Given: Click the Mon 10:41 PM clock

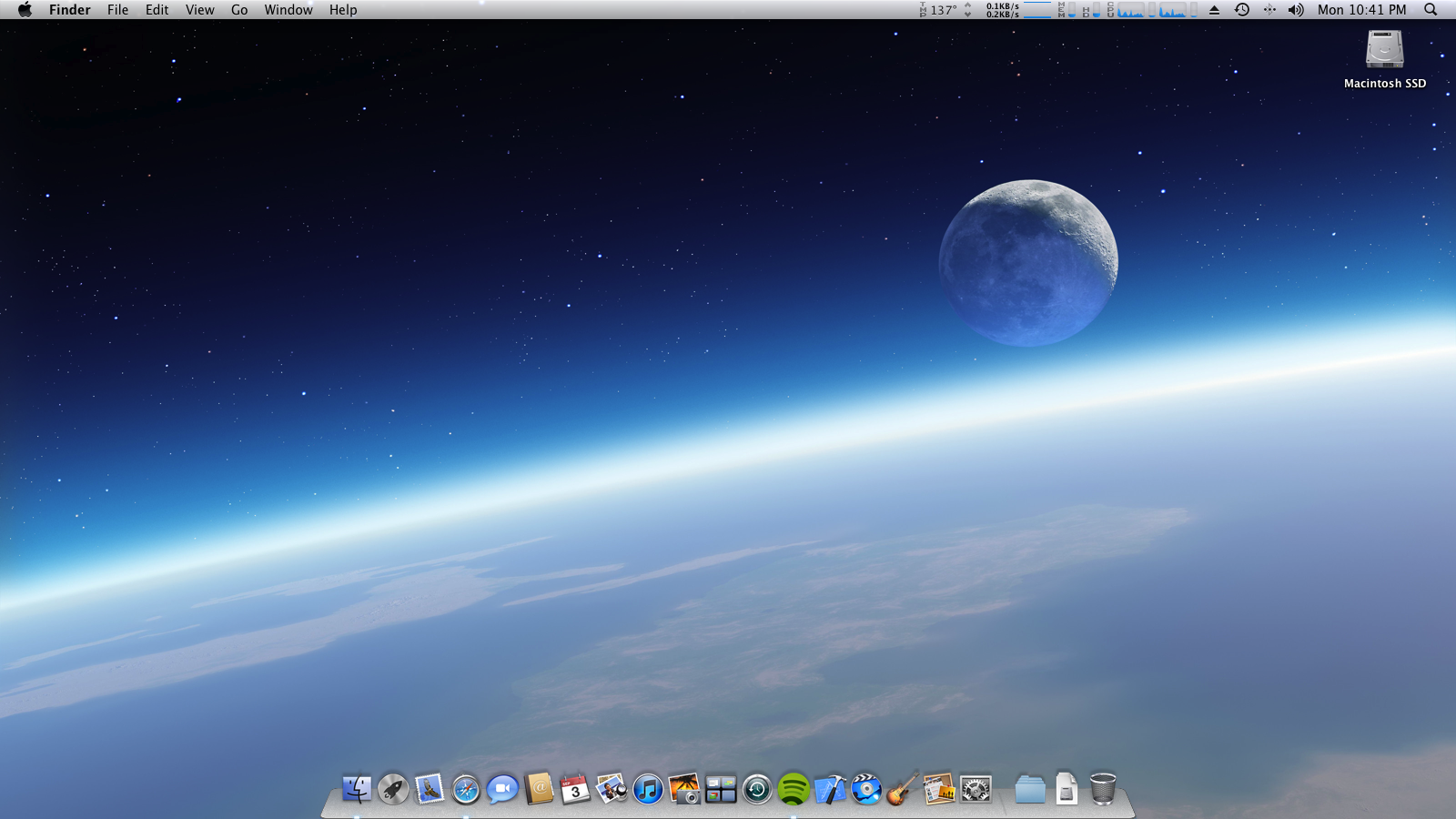Looking at the screenshot, I should (1361, 10).
